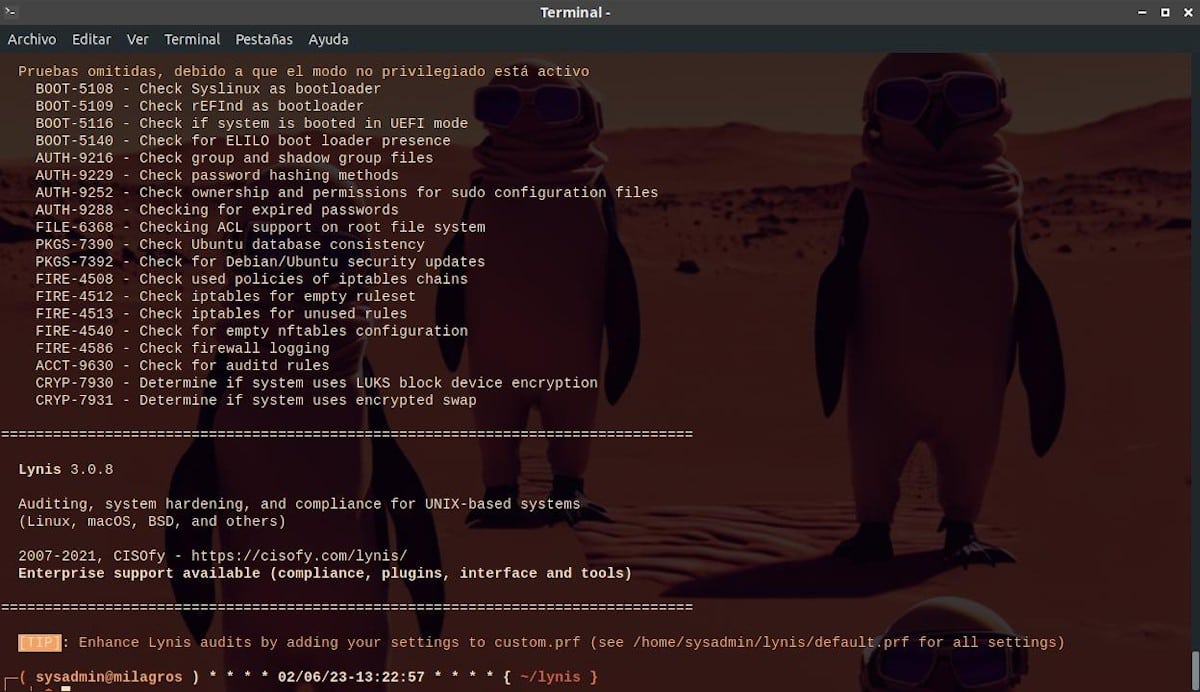Click the FIRE-4508 iptables chains line
The height and width of the screenshot is (692, 1200).
point(251,279)
